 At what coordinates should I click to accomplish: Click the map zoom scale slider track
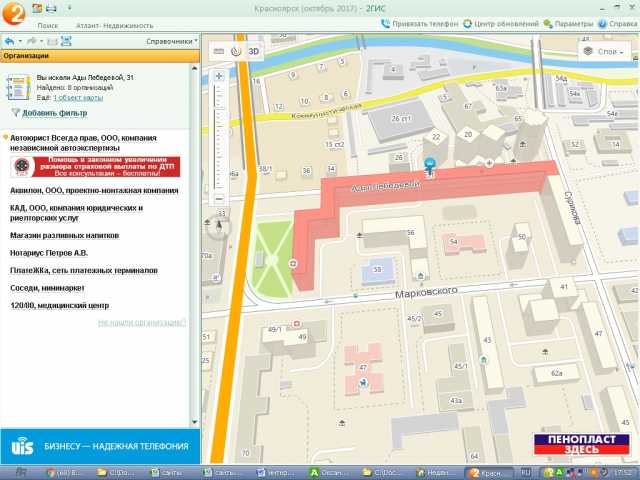click(x=219, y=138)
